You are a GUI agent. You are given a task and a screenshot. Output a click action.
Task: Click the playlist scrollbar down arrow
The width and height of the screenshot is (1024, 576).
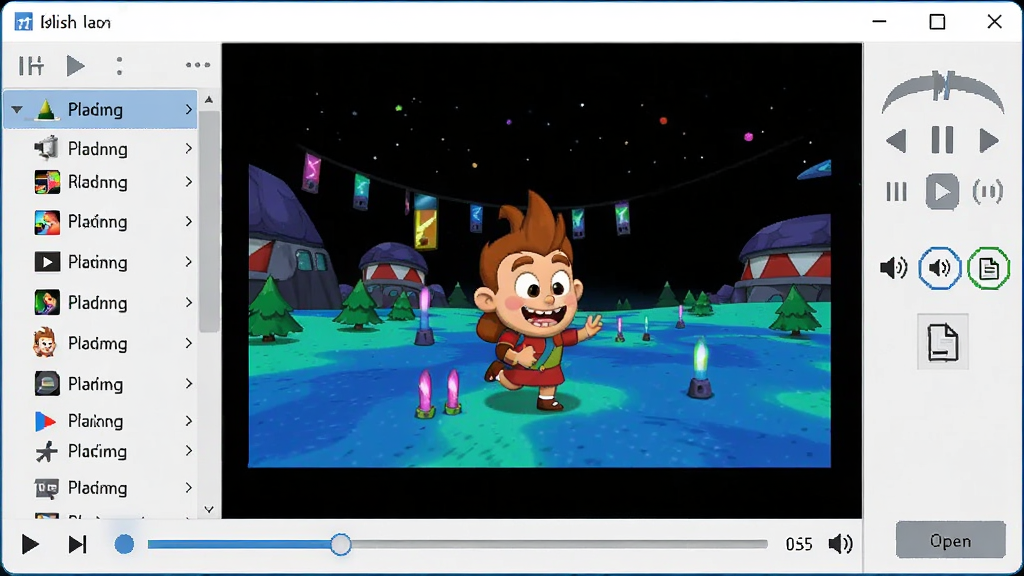tap(209, 509)
